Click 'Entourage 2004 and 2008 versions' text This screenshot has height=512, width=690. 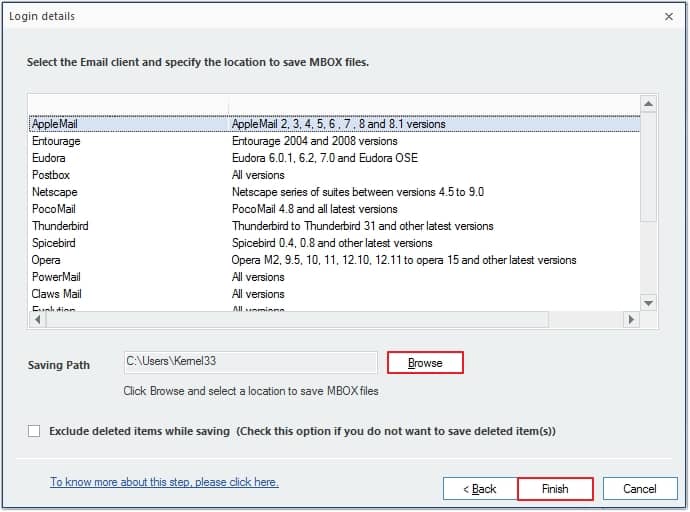(x=315, y=141)
